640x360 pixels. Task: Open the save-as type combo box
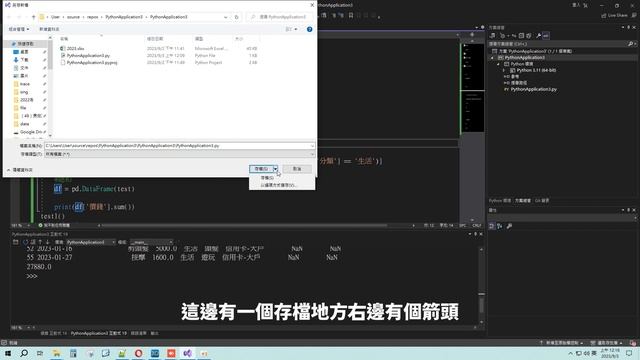tap(179, 154)
